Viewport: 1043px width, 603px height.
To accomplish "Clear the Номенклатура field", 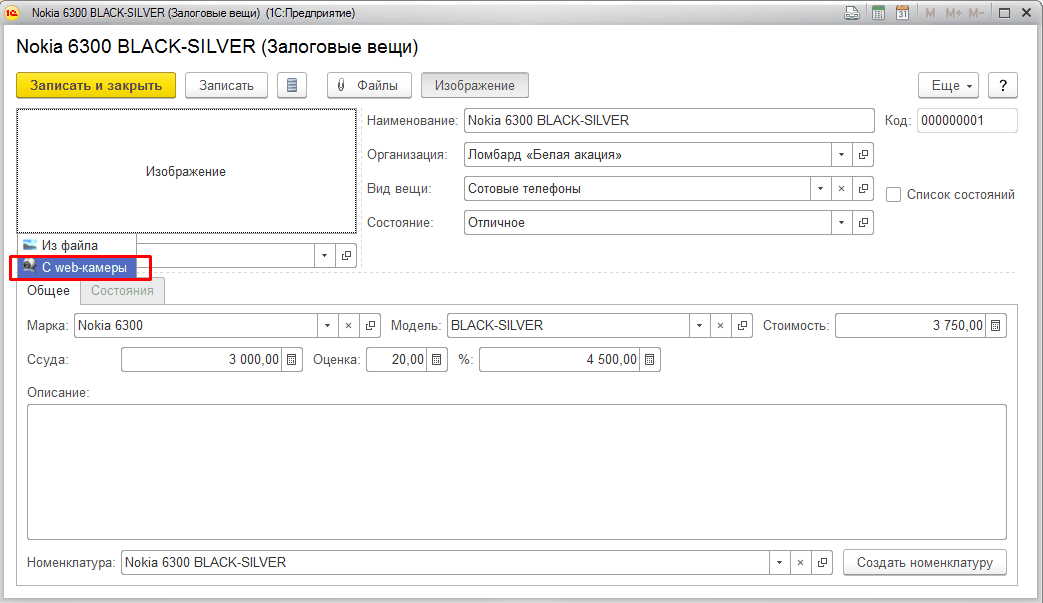I will click(800, 562).
